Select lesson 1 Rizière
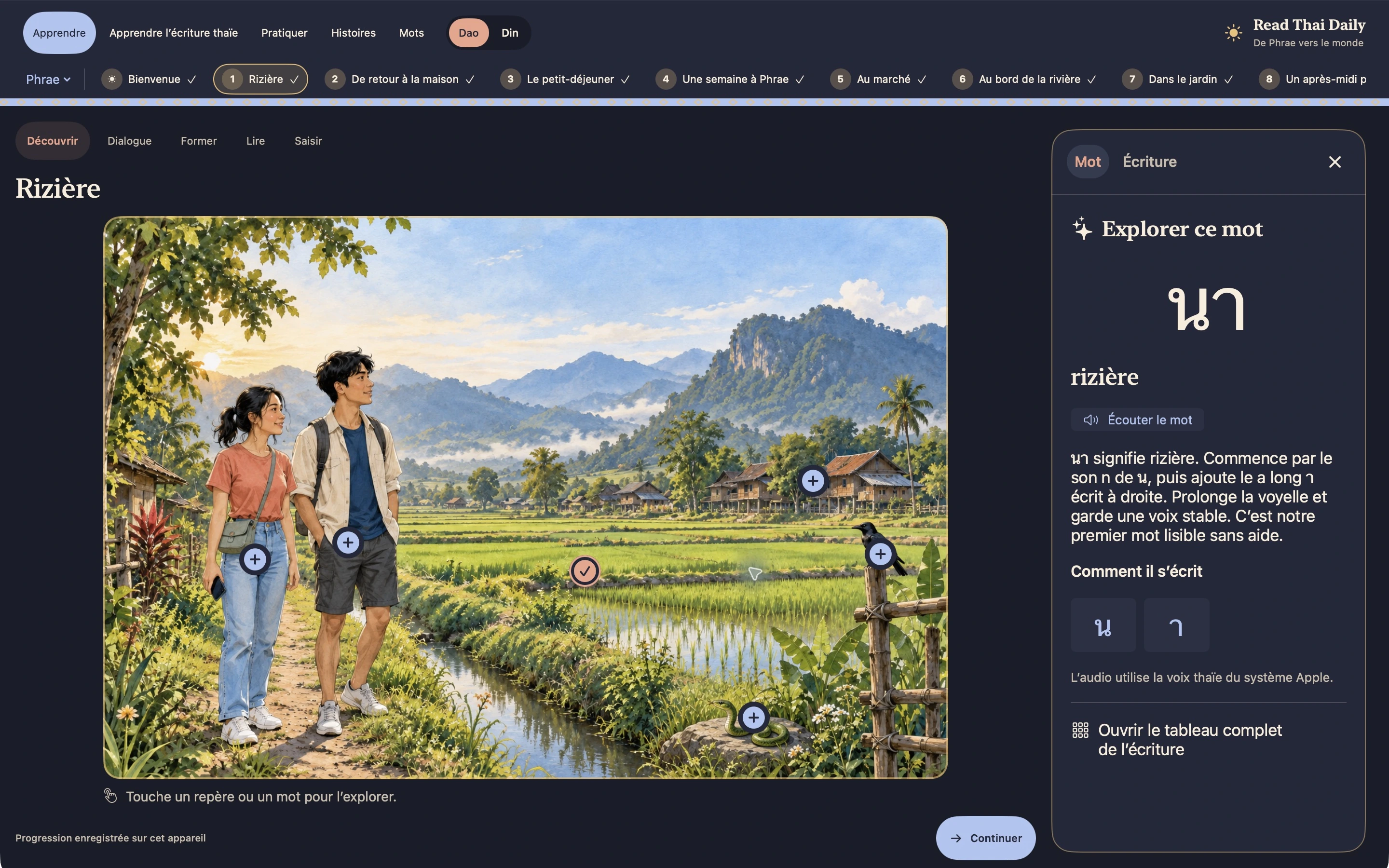Screen dimensions: 1389x868 click(x=260, y=79)
